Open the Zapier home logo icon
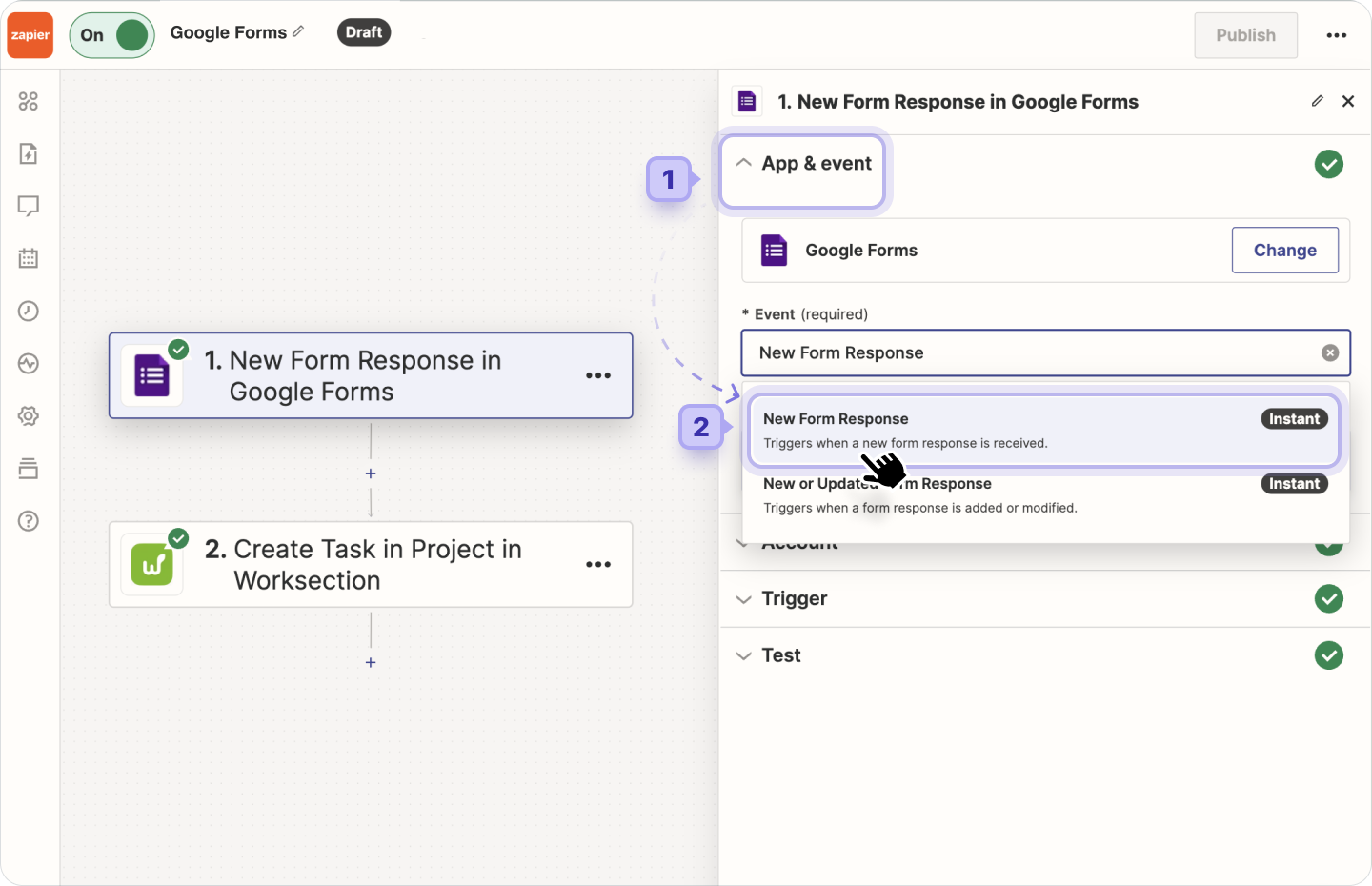This screenshot has width=1372, height=886. 30,34
